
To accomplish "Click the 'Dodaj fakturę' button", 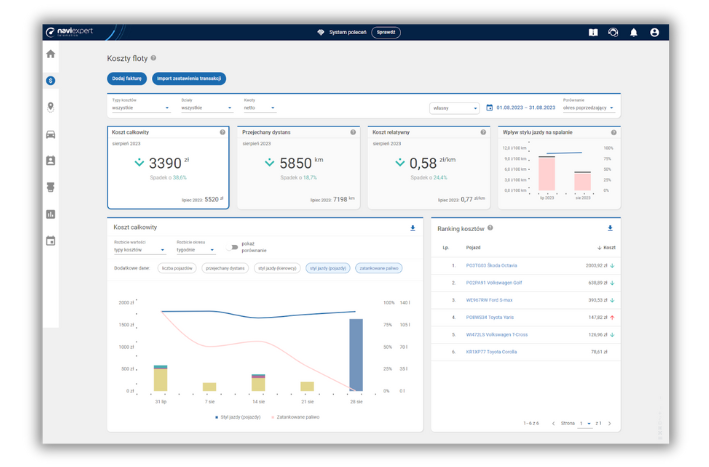I will (126, 78).
